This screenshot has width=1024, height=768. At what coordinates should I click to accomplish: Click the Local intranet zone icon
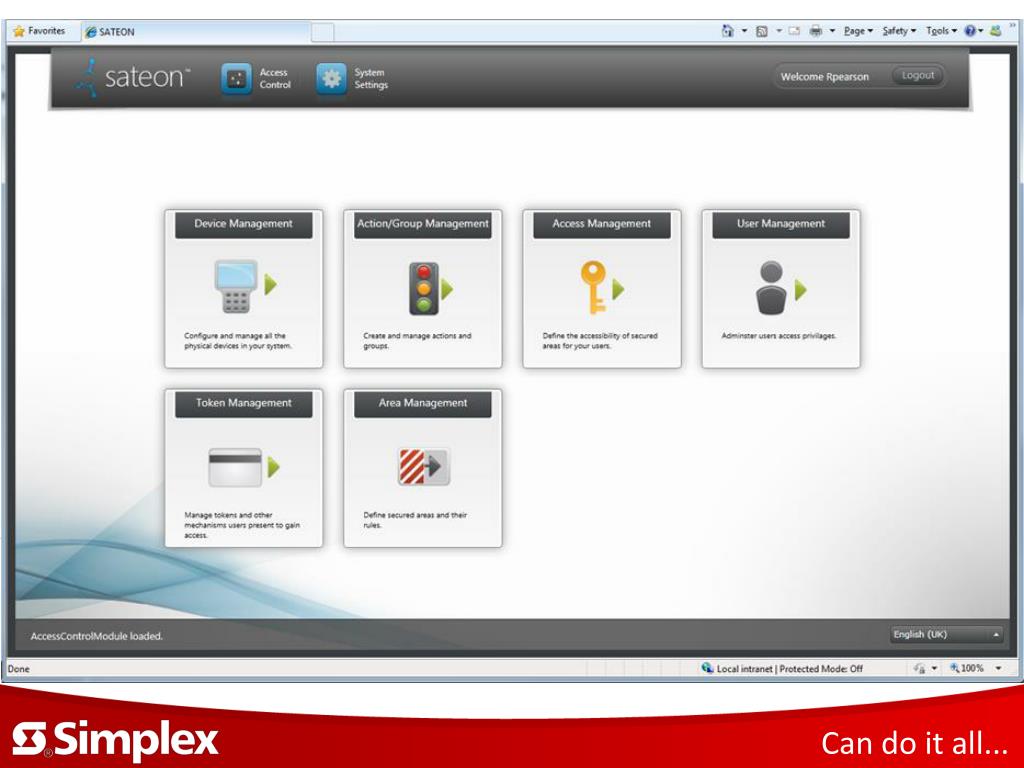click(707, 668)
